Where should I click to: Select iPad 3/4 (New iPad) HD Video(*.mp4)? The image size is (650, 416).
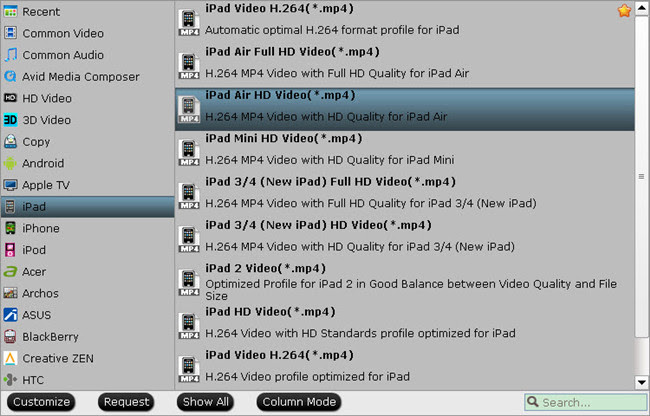(x=405, y=239)
